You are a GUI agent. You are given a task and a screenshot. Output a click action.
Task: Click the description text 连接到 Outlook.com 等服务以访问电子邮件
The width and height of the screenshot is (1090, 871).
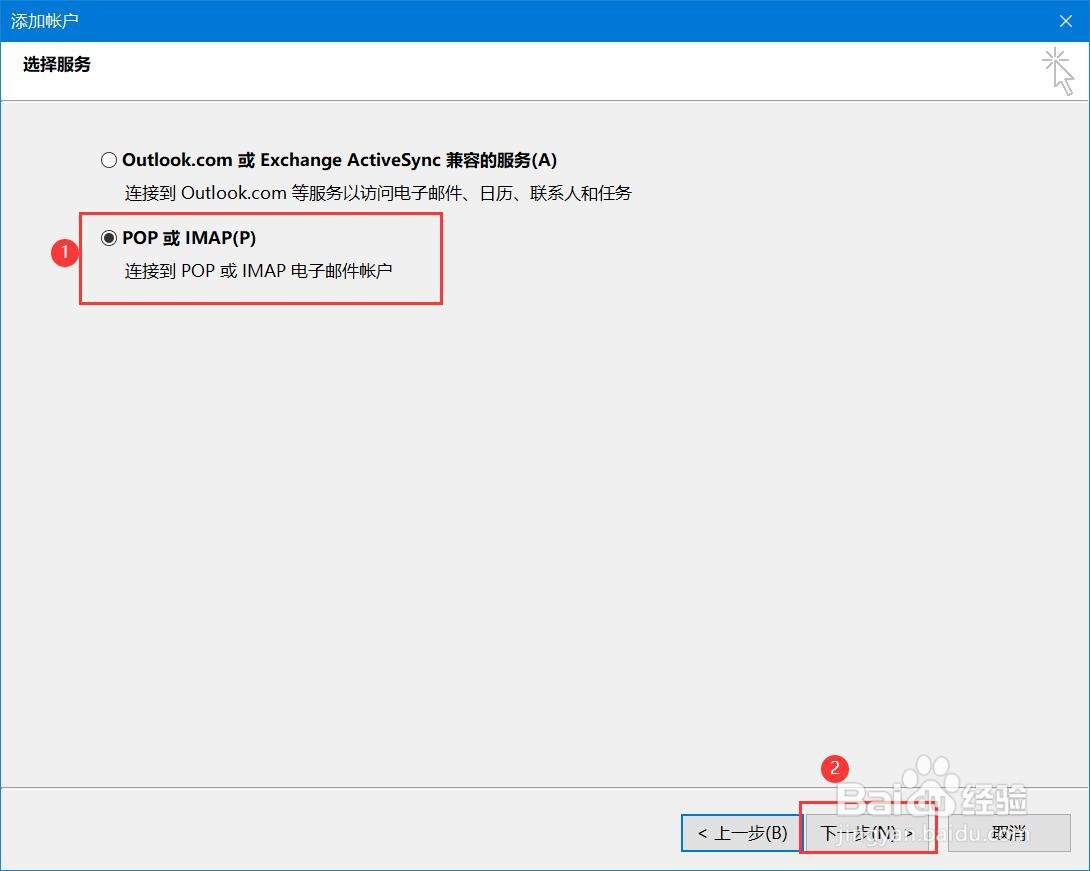click(378, 193)
